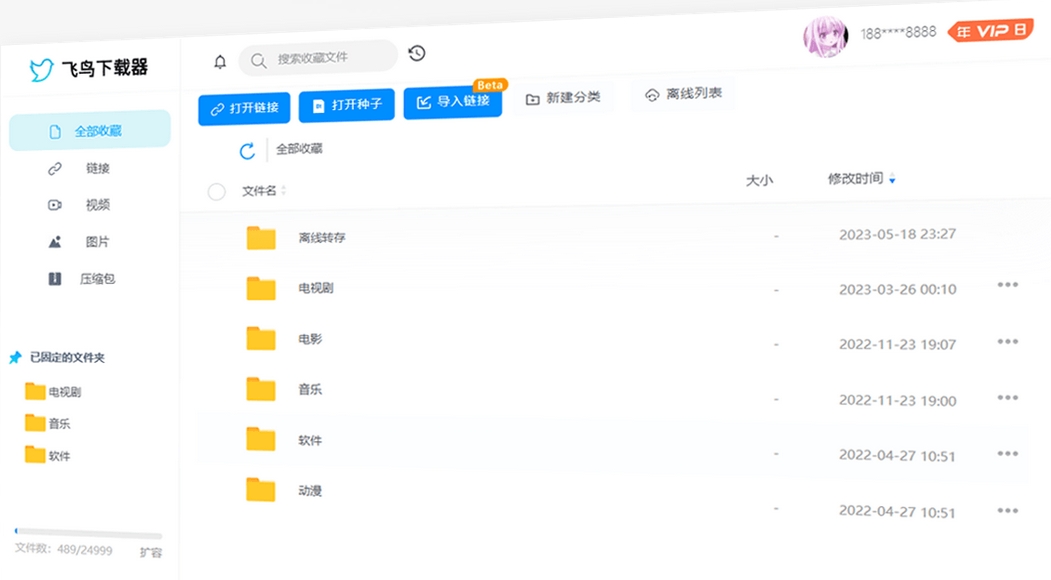This screenshot has height=580, width=1051.
Task: Switch to 全部收藏 in the sidebar
Action: pos(96,130)
